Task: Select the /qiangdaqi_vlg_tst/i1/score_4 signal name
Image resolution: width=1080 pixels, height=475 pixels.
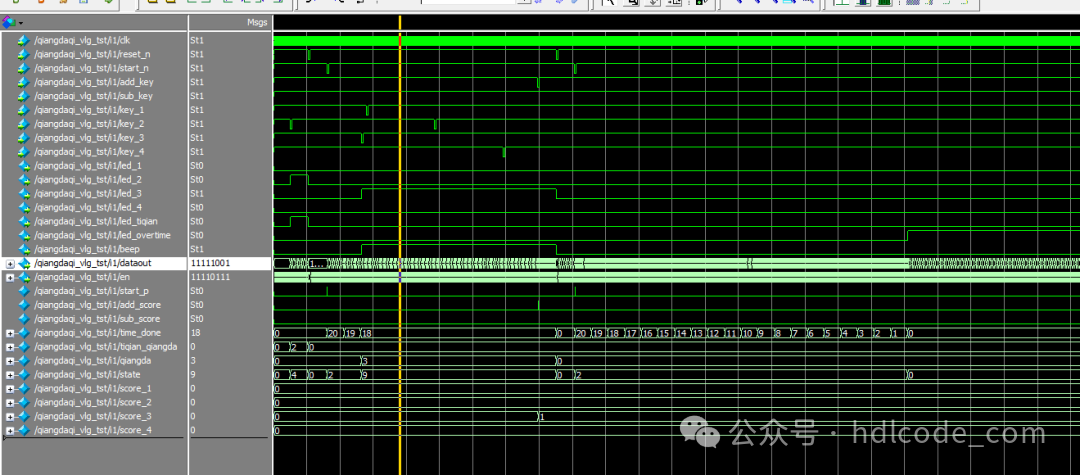Action: 92,430
